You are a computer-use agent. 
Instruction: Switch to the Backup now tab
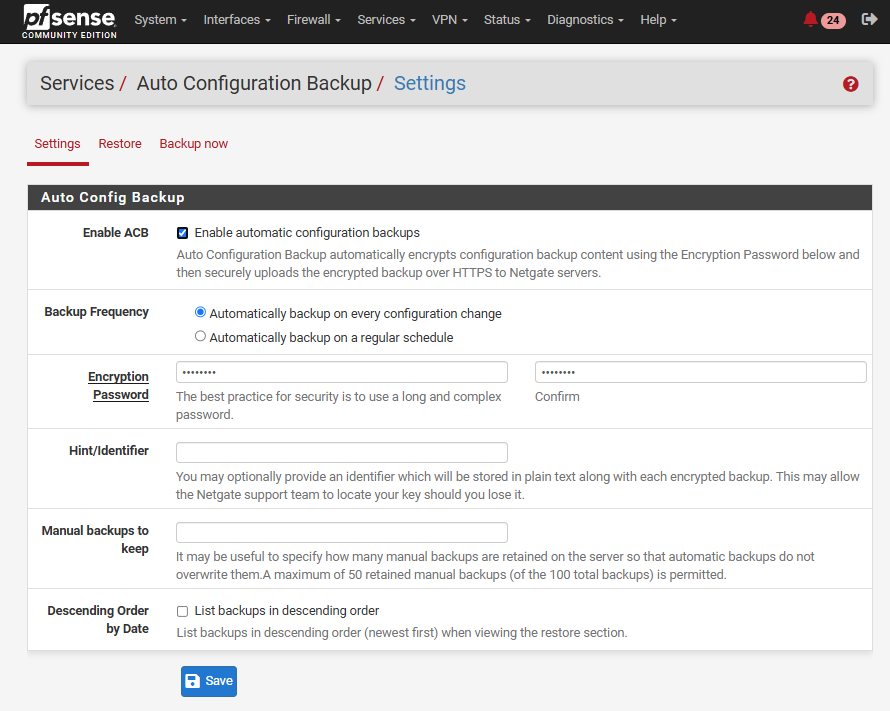(x=194, y=144)
